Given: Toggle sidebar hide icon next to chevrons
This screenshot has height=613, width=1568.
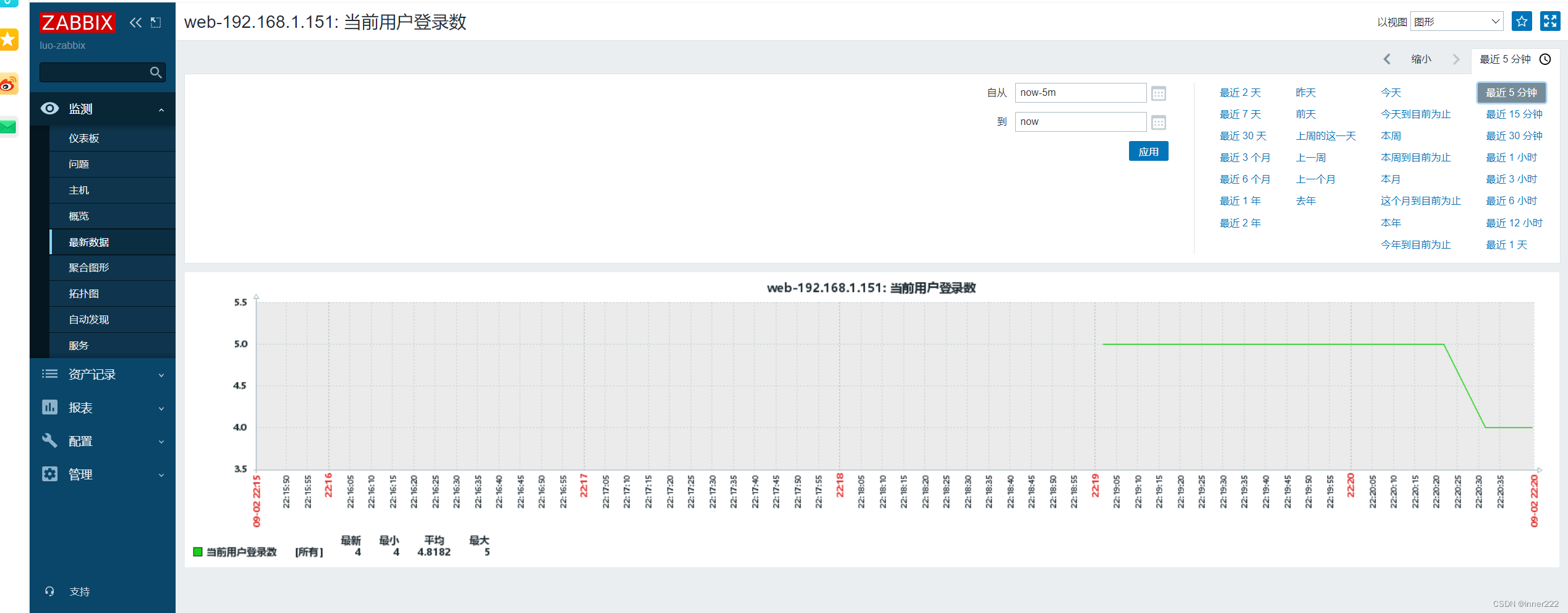Looking at the screenshot, I should pyautogui.click(x=156, y=23).
